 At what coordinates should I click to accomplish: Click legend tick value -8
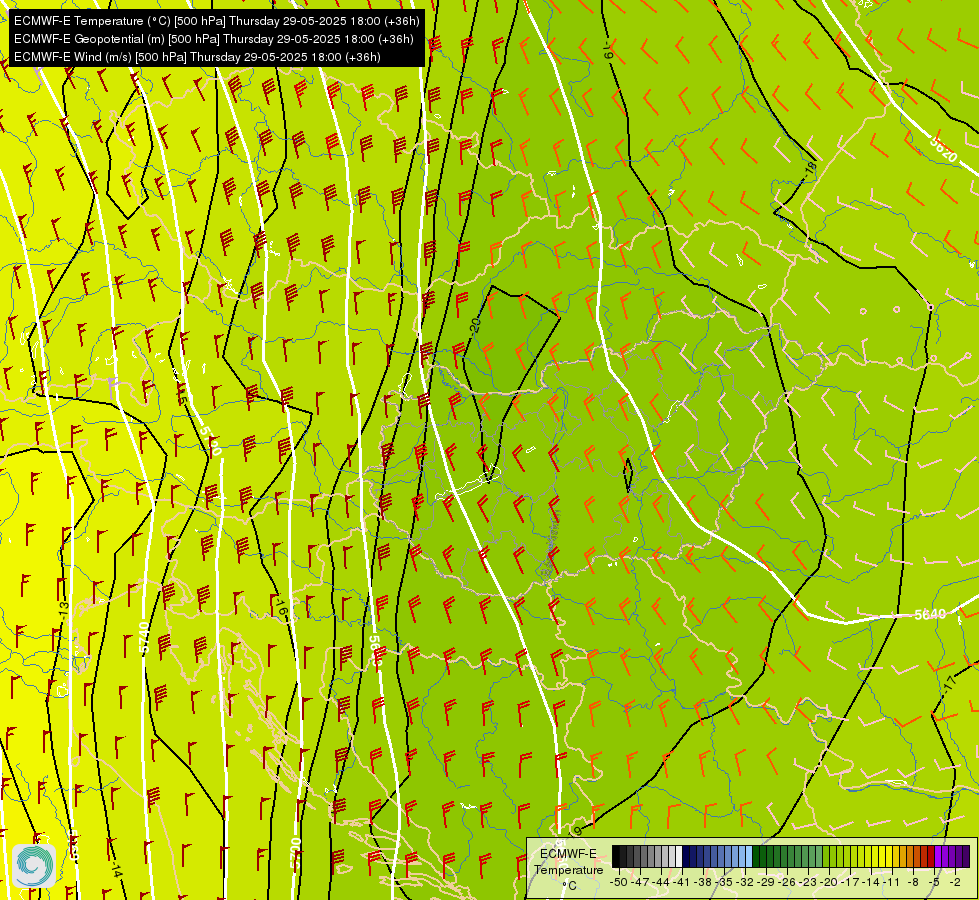pos(913,882)
